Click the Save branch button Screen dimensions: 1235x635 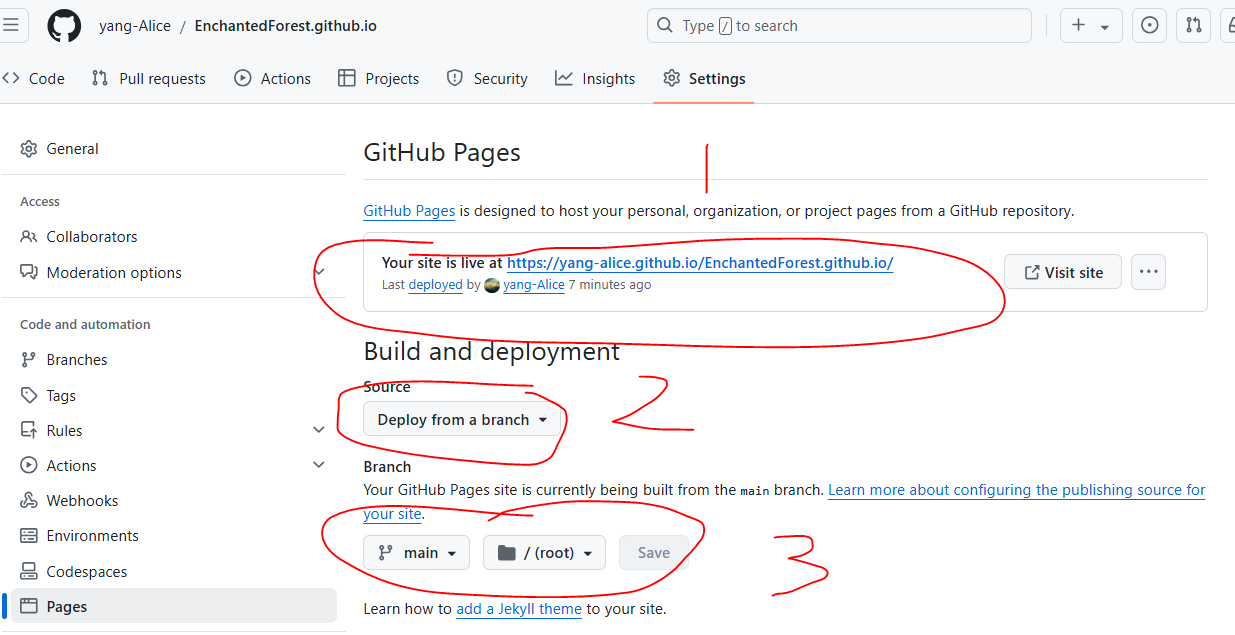(654, 553)
